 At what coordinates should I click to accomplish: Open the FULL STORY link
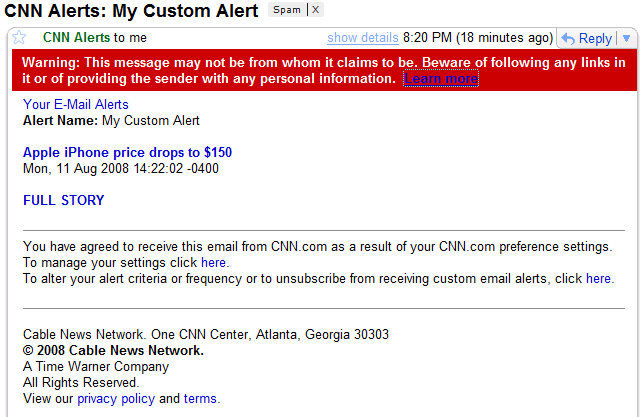(x=63, y=200)
